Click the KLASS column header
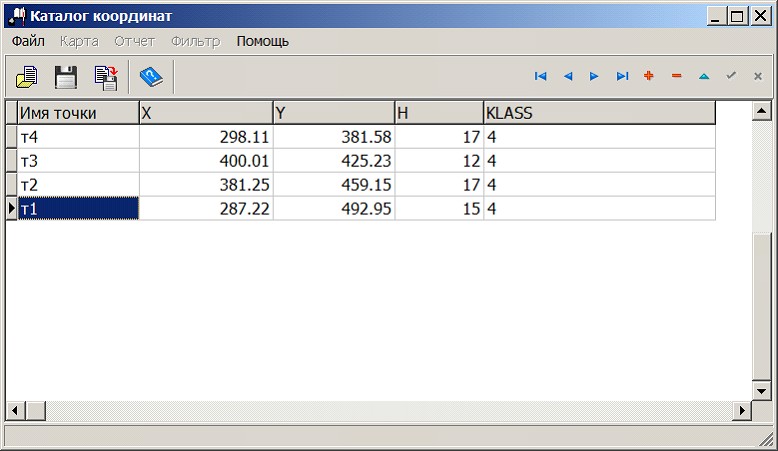 point(599,113)
